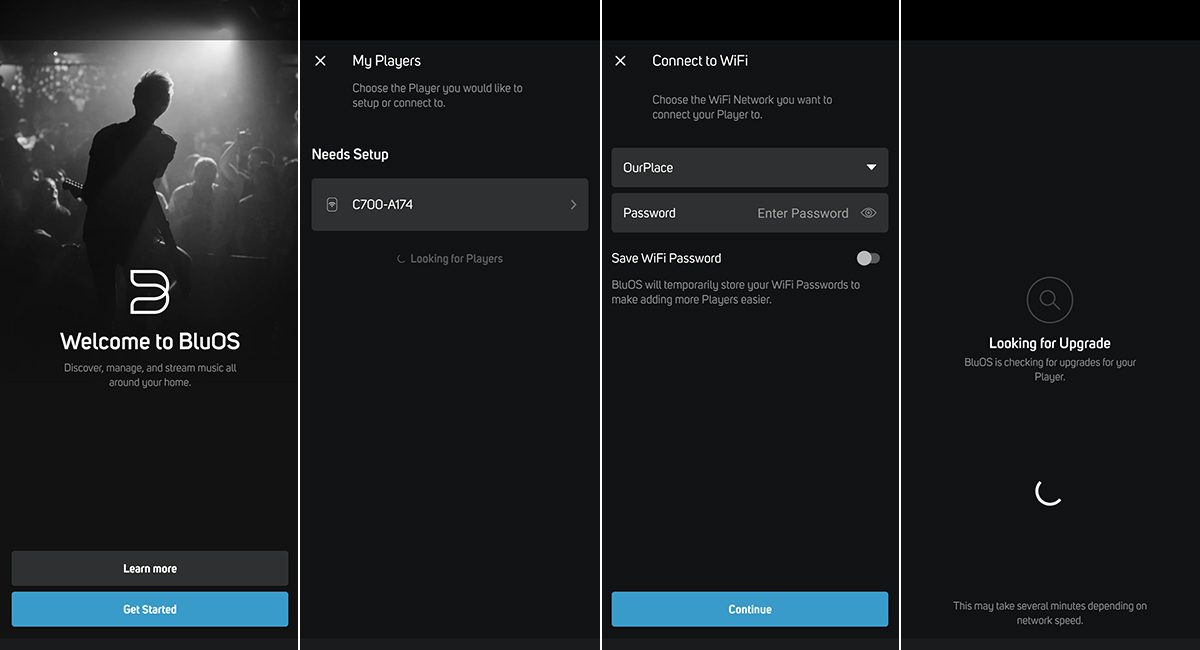This screenshot has height=650, width=1200.
Task: Click the Needs Setup section heading
Action: (350, 154)
